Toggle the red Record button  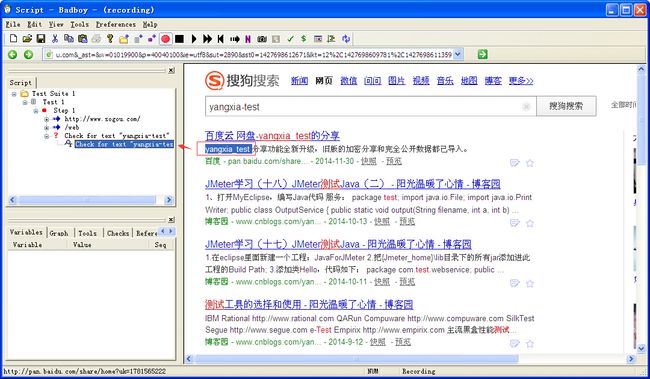[165, 39]
